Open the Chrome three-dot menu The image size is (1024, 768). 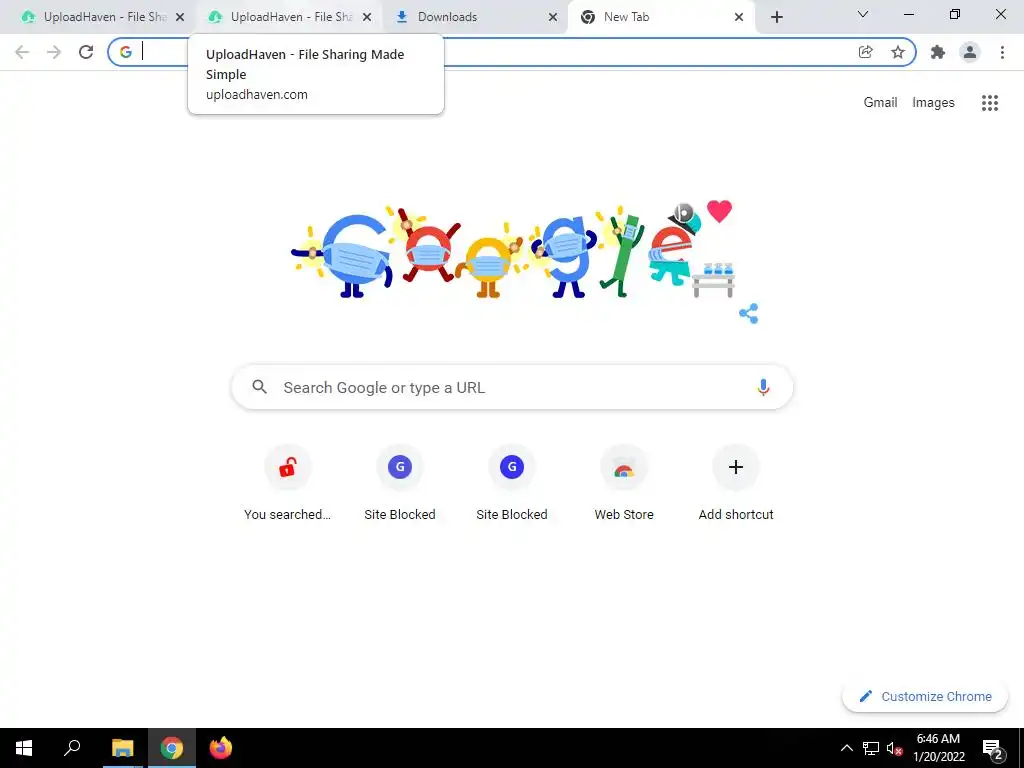pyautogui.click(x=1002, y=52)
